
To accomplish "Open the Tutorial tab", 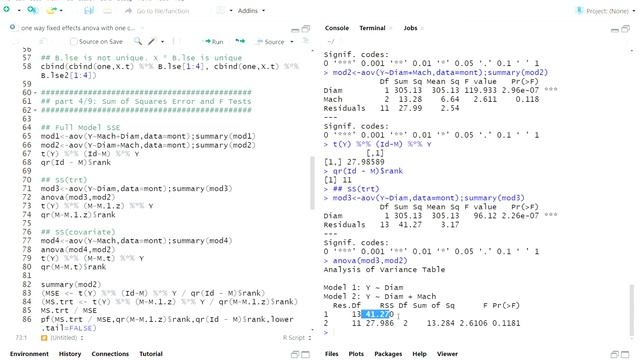I will click(x=151, y=354).
